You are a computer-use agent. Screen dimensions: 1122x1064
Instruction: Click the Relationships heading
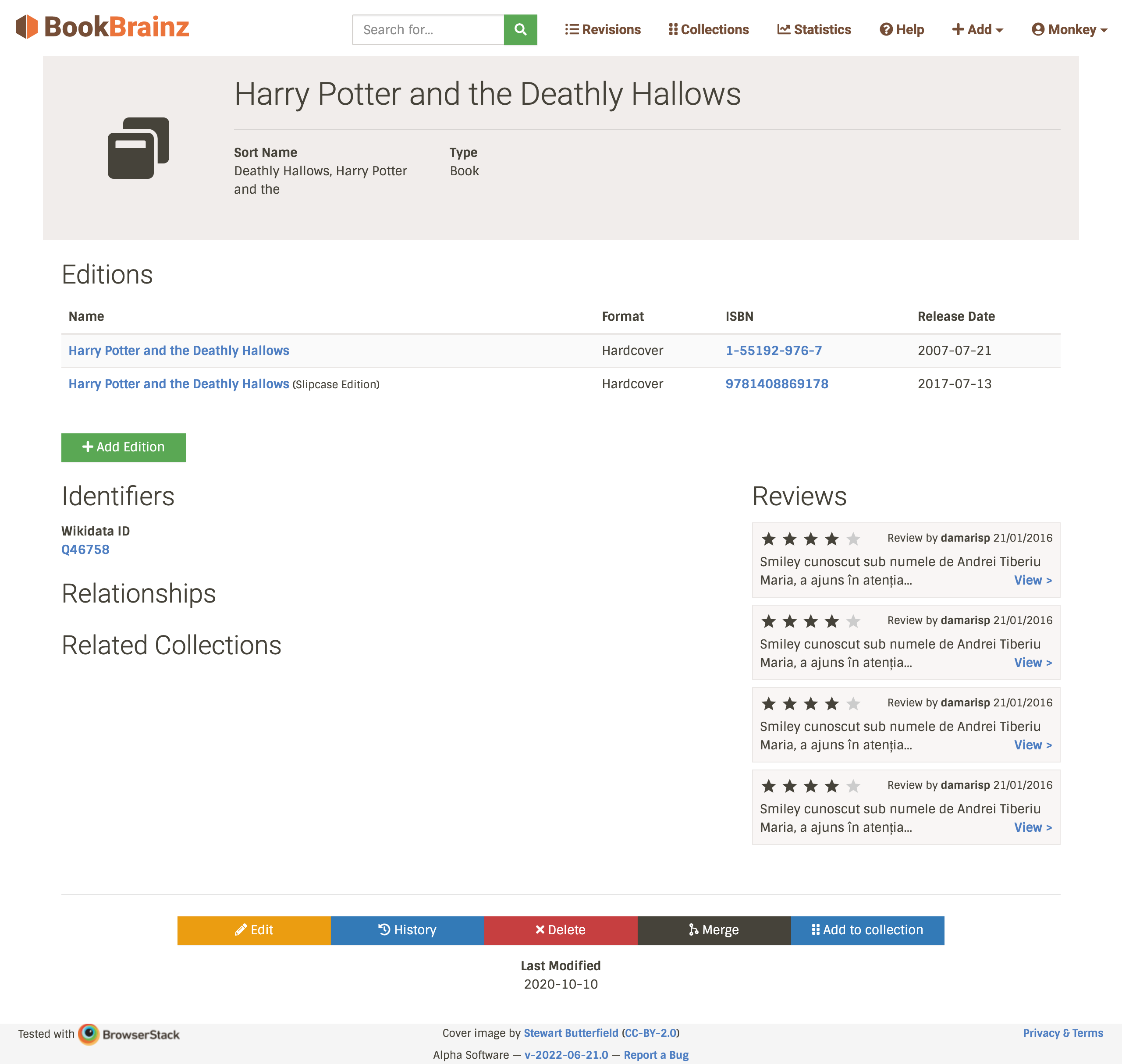pyautogui.click(x=139, y=594)
